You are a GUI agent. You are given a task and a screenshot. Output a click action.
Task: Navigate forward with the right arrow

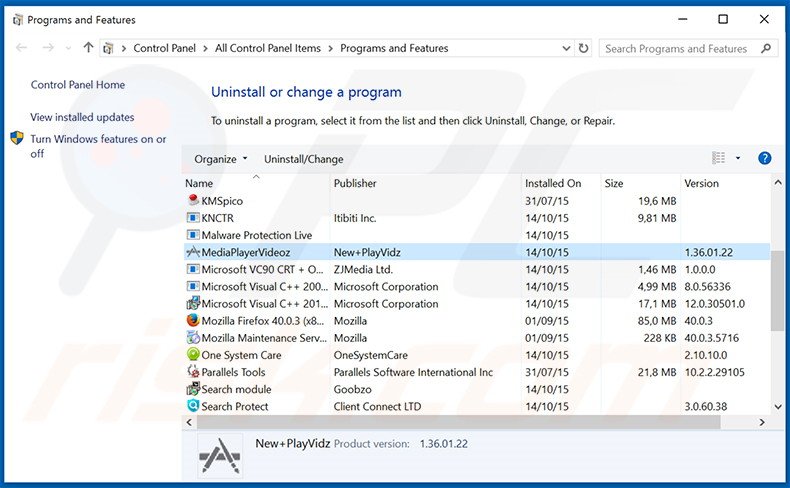click(48, 48)
